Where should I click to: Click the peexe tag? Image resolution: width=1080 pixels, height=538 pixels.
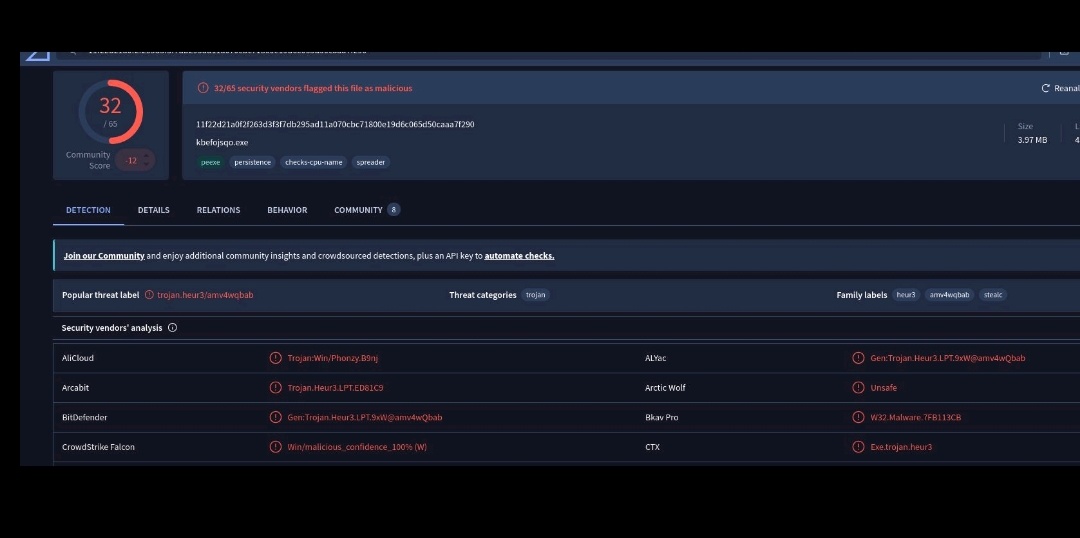point(210,163)
